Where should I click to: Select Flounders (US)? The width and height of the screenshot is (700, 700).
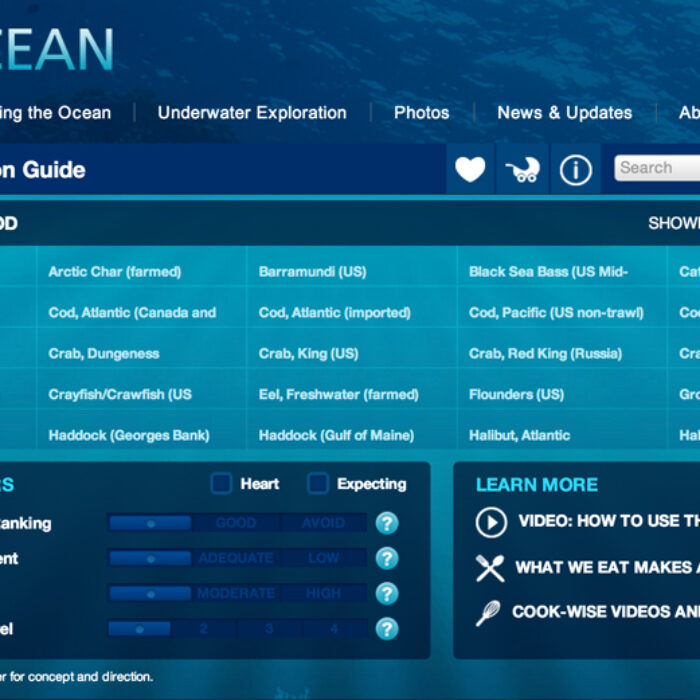pyautogui.click(x=517, y=394)
